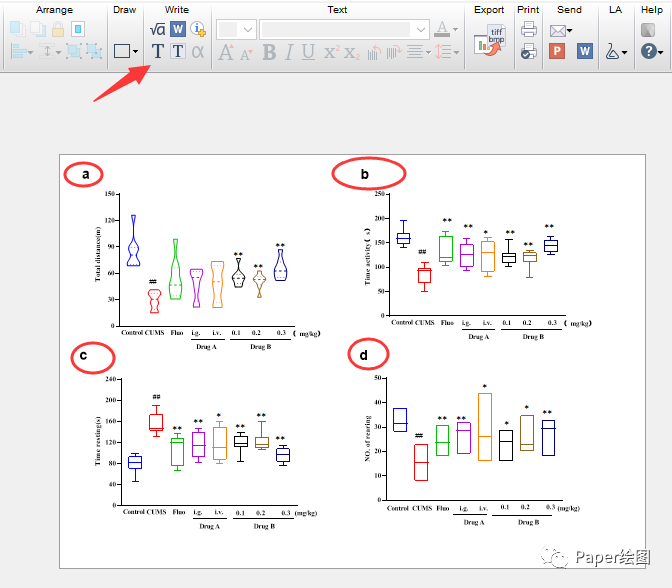Open the align objects dropdown
This screenshot has width=672, height=588.
click(x=21, y=52)
